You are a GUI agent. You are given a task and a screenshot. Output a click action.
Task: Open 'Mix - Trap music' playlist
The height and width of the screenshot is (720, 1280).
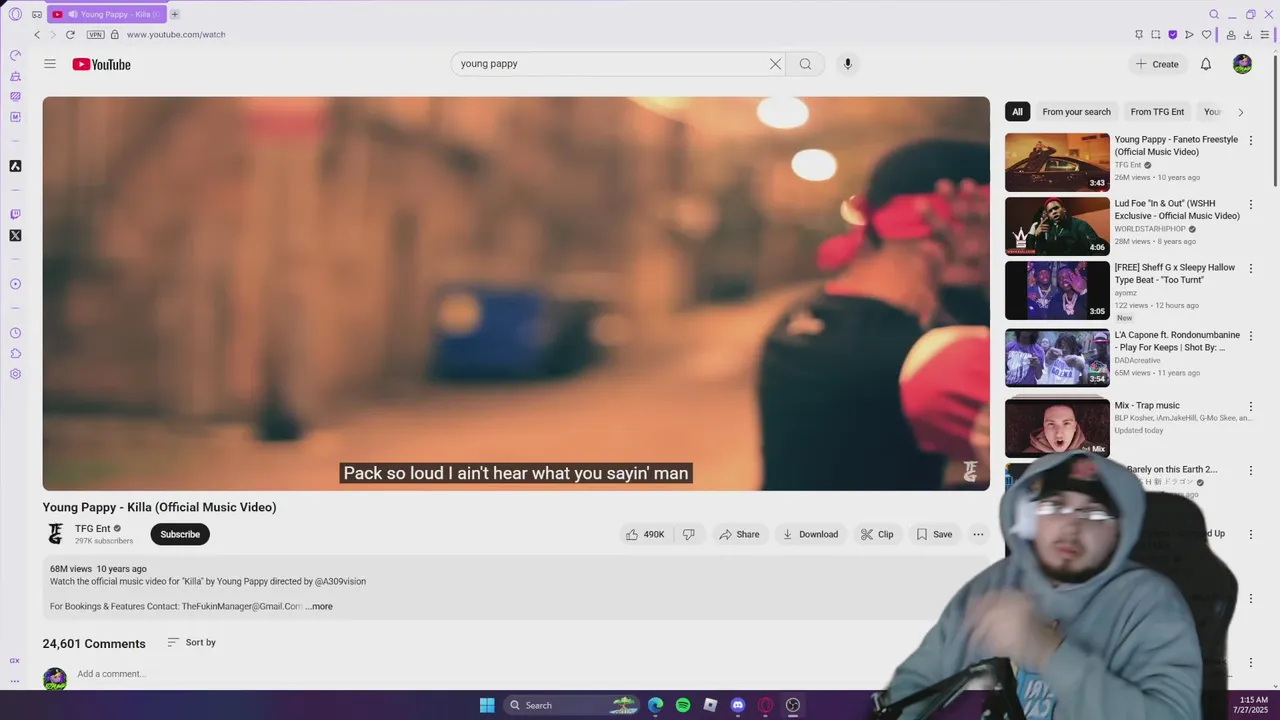(1147, 405)
